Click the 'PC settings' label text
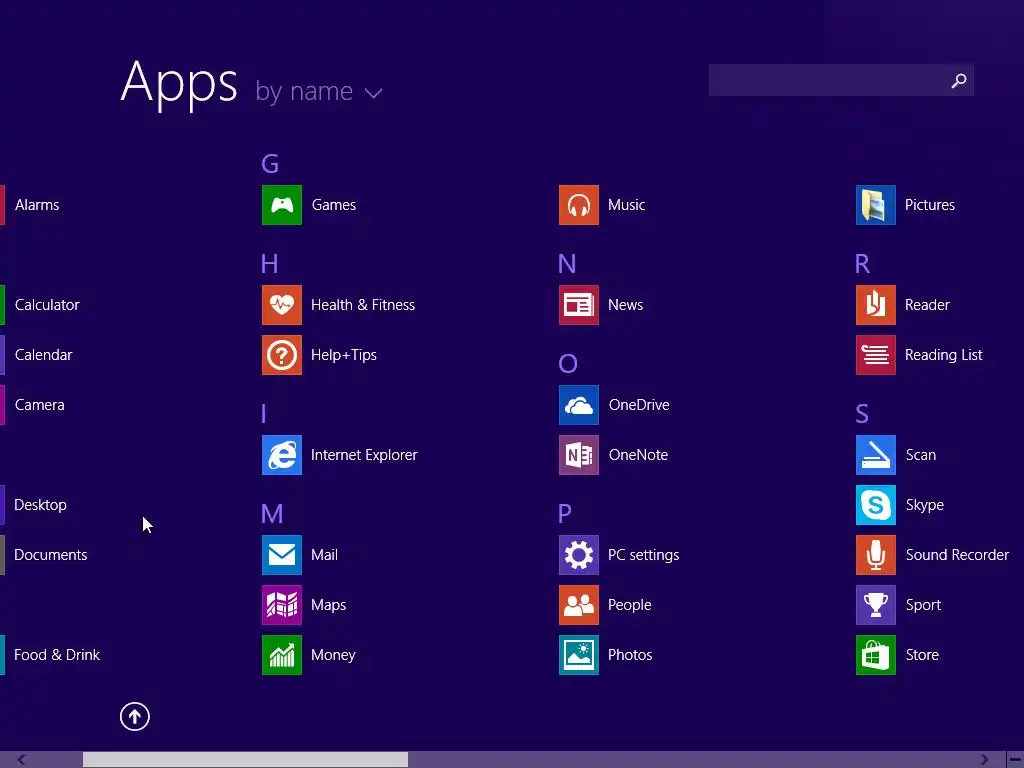 [643, 555]
